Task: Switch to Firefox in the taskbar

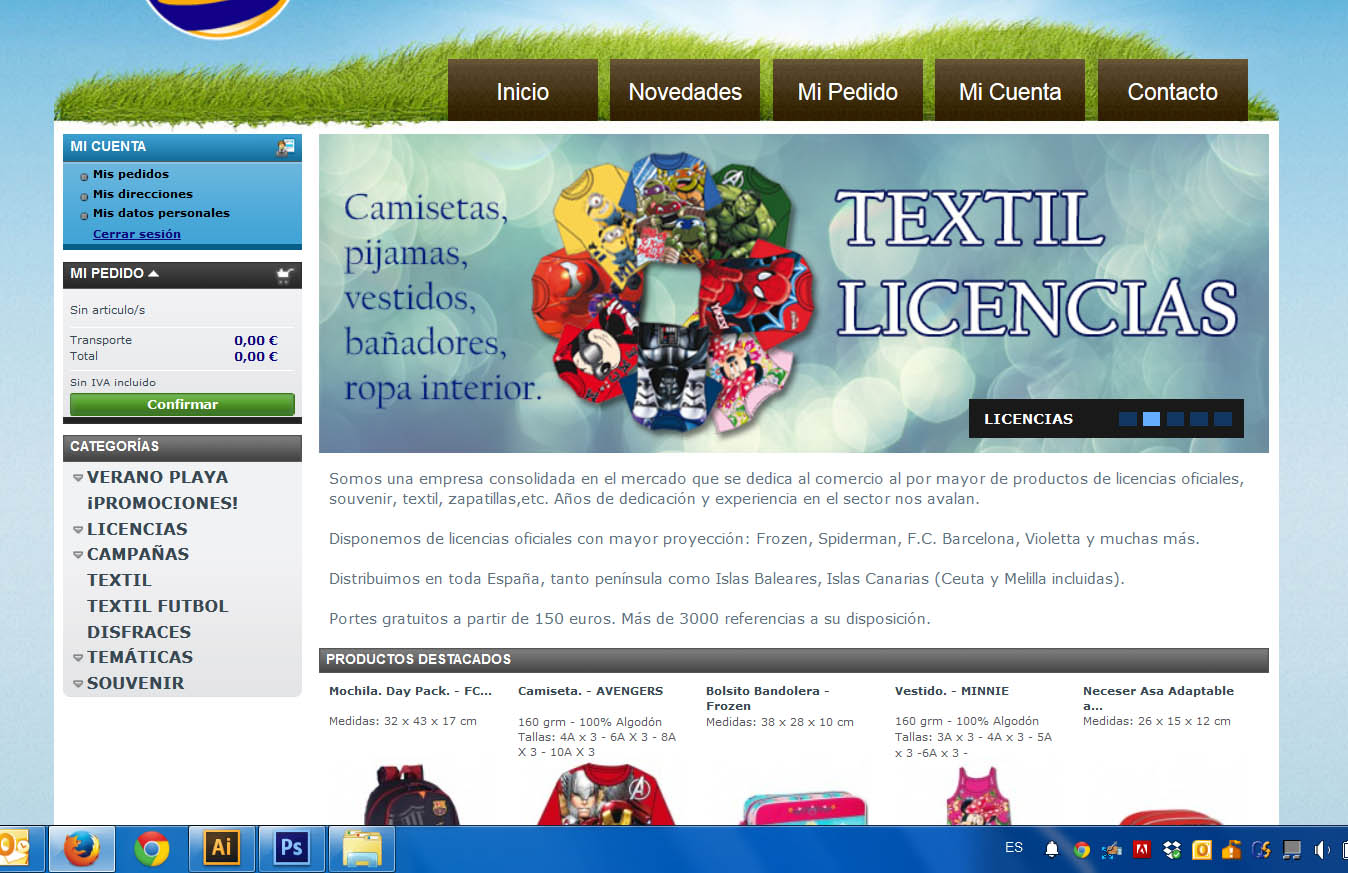Action: (x=82, y=849)
